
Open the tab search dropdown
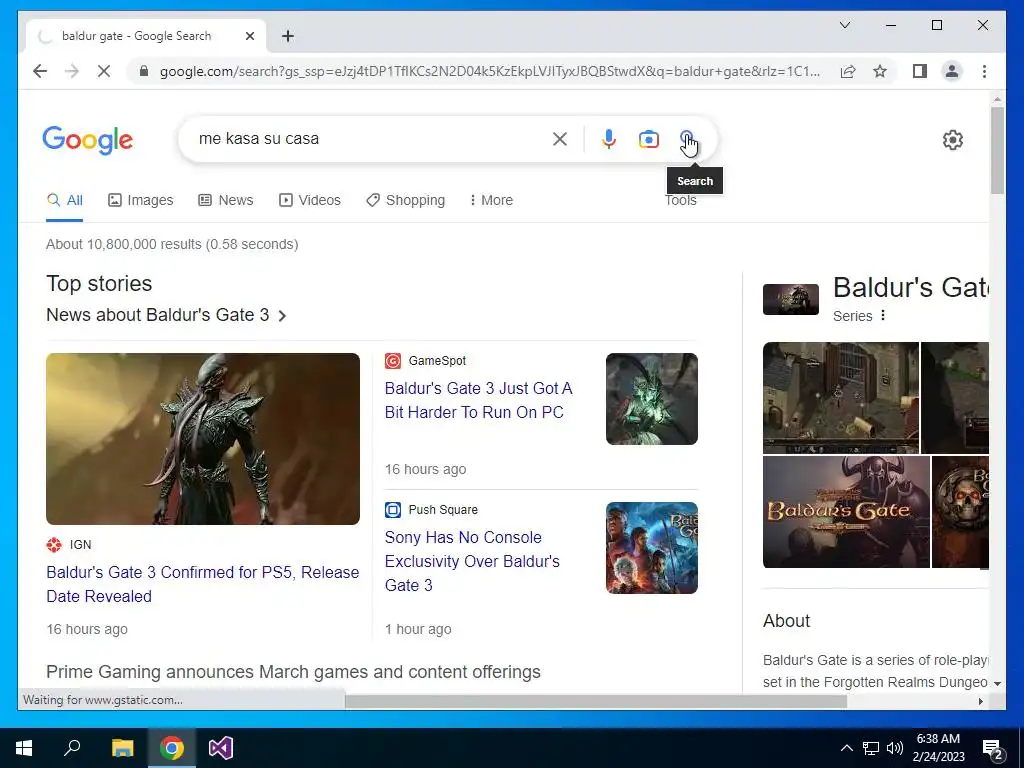pos(844,25)
